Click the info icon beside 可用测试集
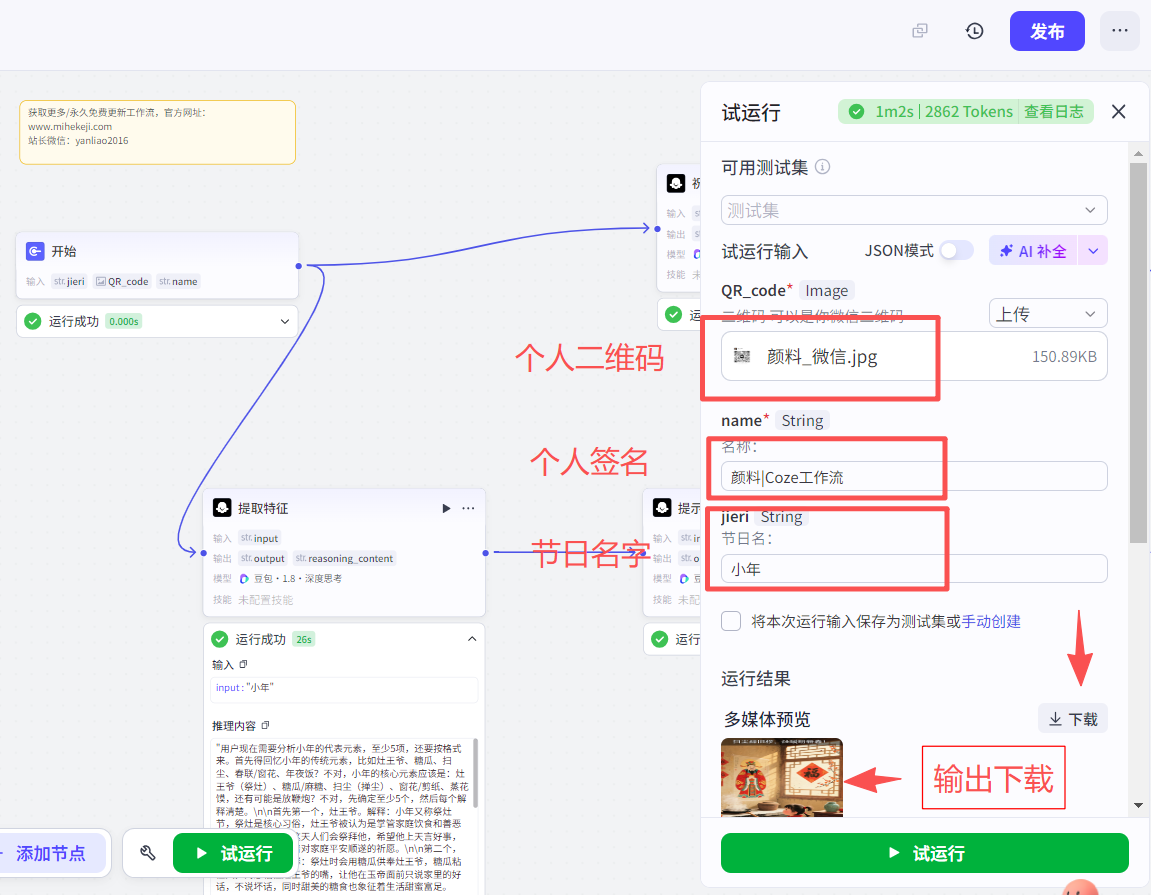This screenshot has height=895, width=1151. [x=822, y=167]
